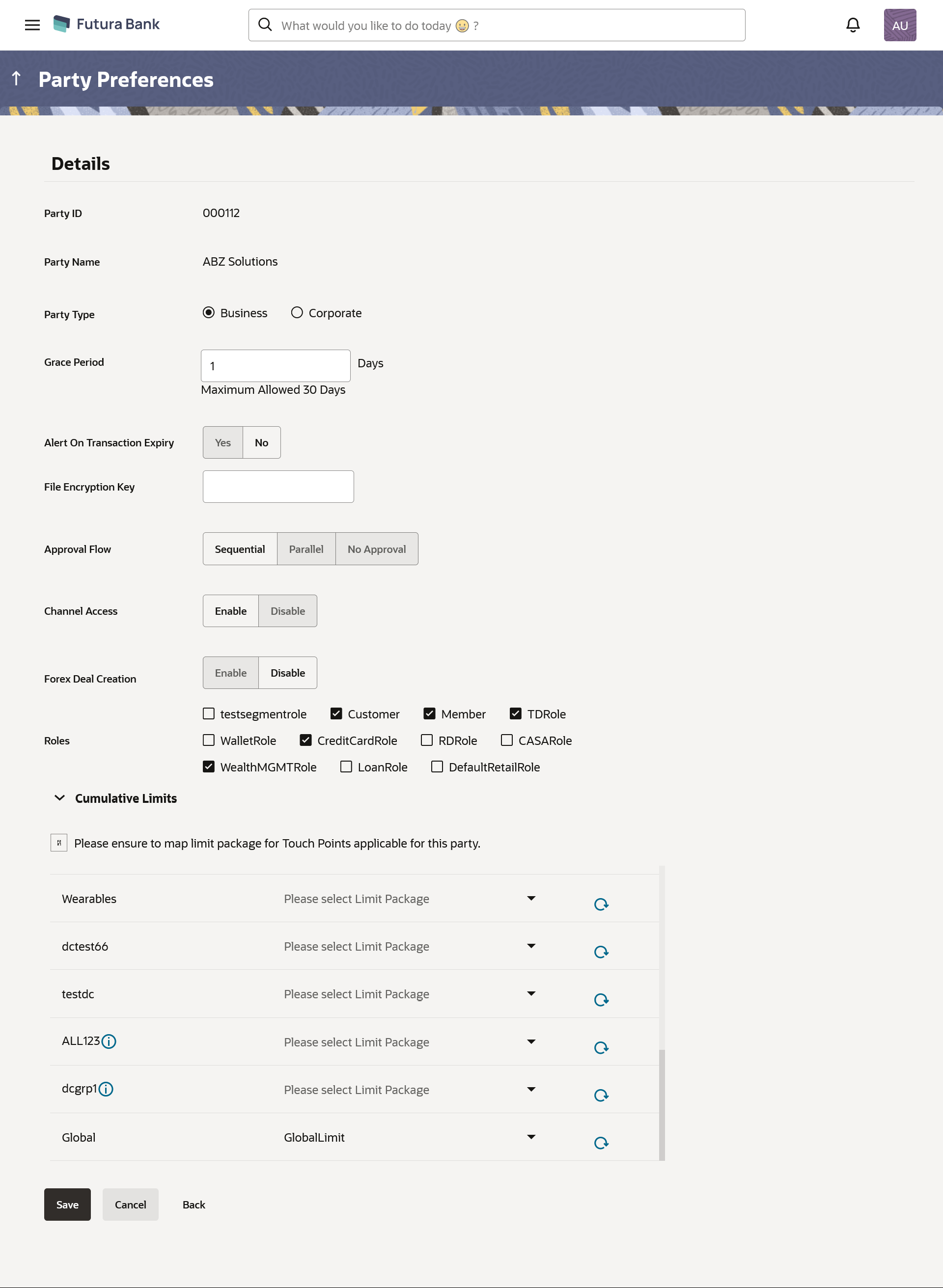This screenshot has height=1288, width=943.
Task: Set Channel Access to Disable
Action: pos(288,611)
